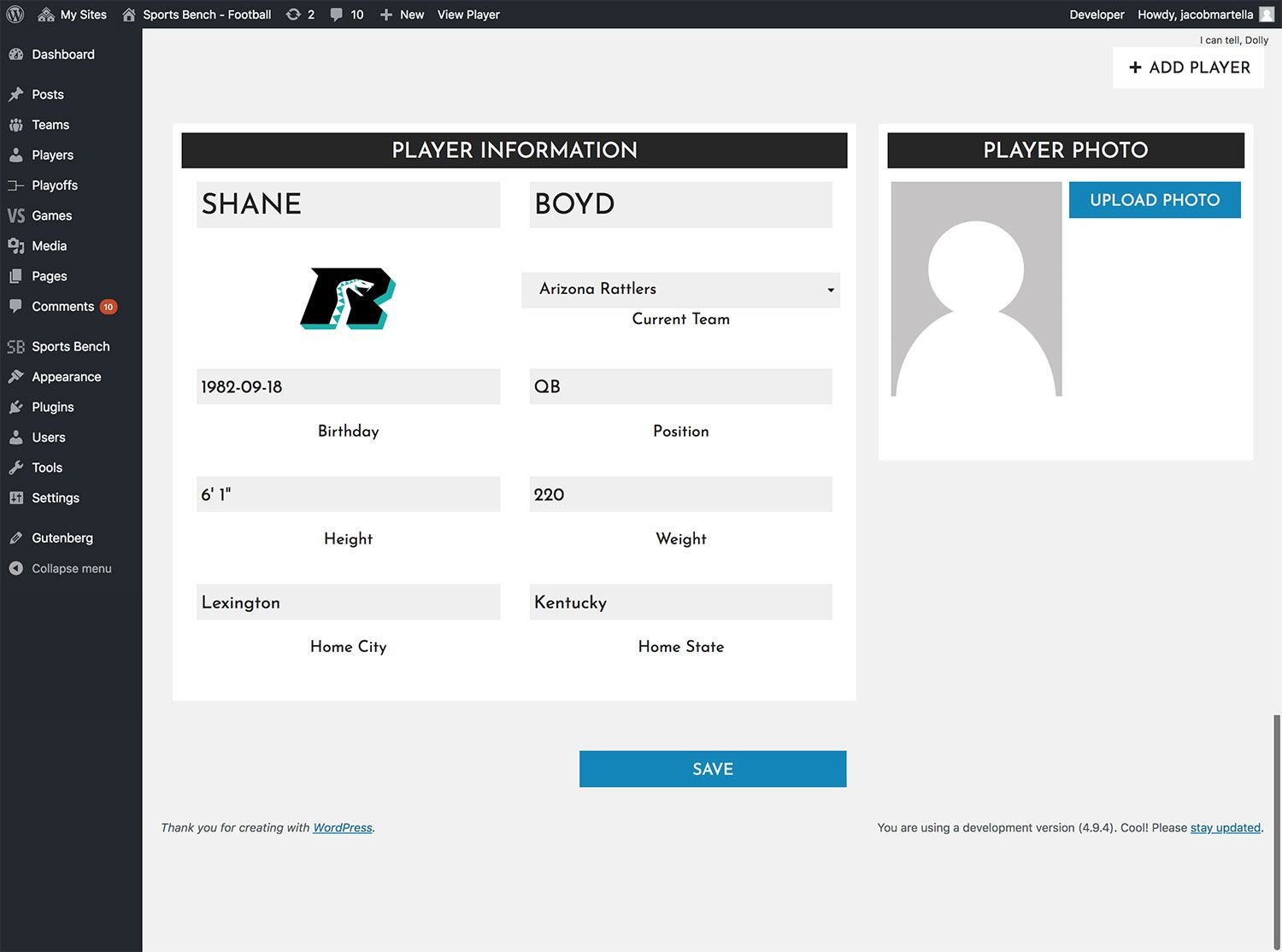The image size is (1282, 952).
Task: Click the Birthday field showing 1982-09-18
Action: [348, 386]
